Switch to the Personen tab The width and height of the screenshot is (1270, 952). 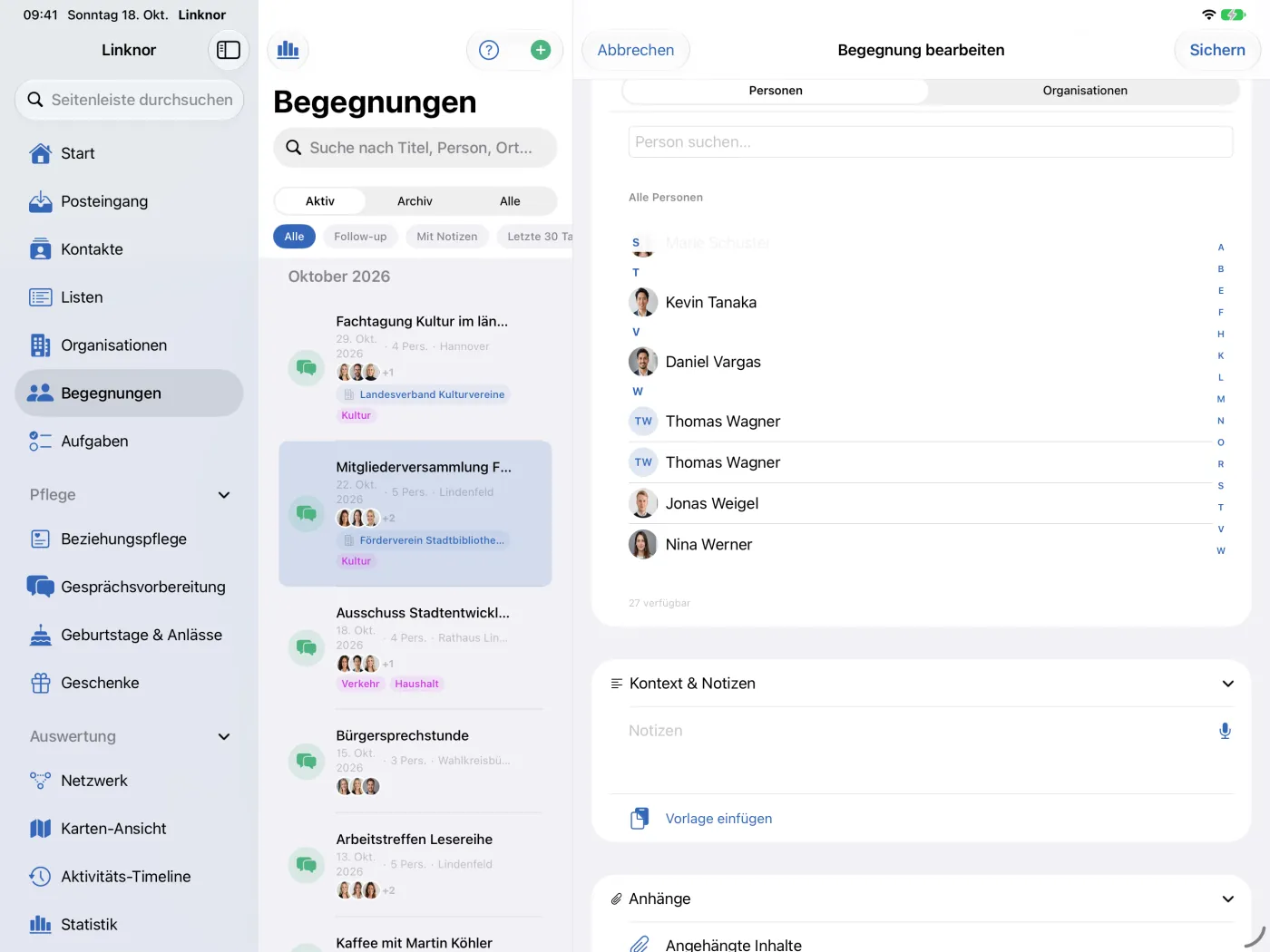click(776, 91)
